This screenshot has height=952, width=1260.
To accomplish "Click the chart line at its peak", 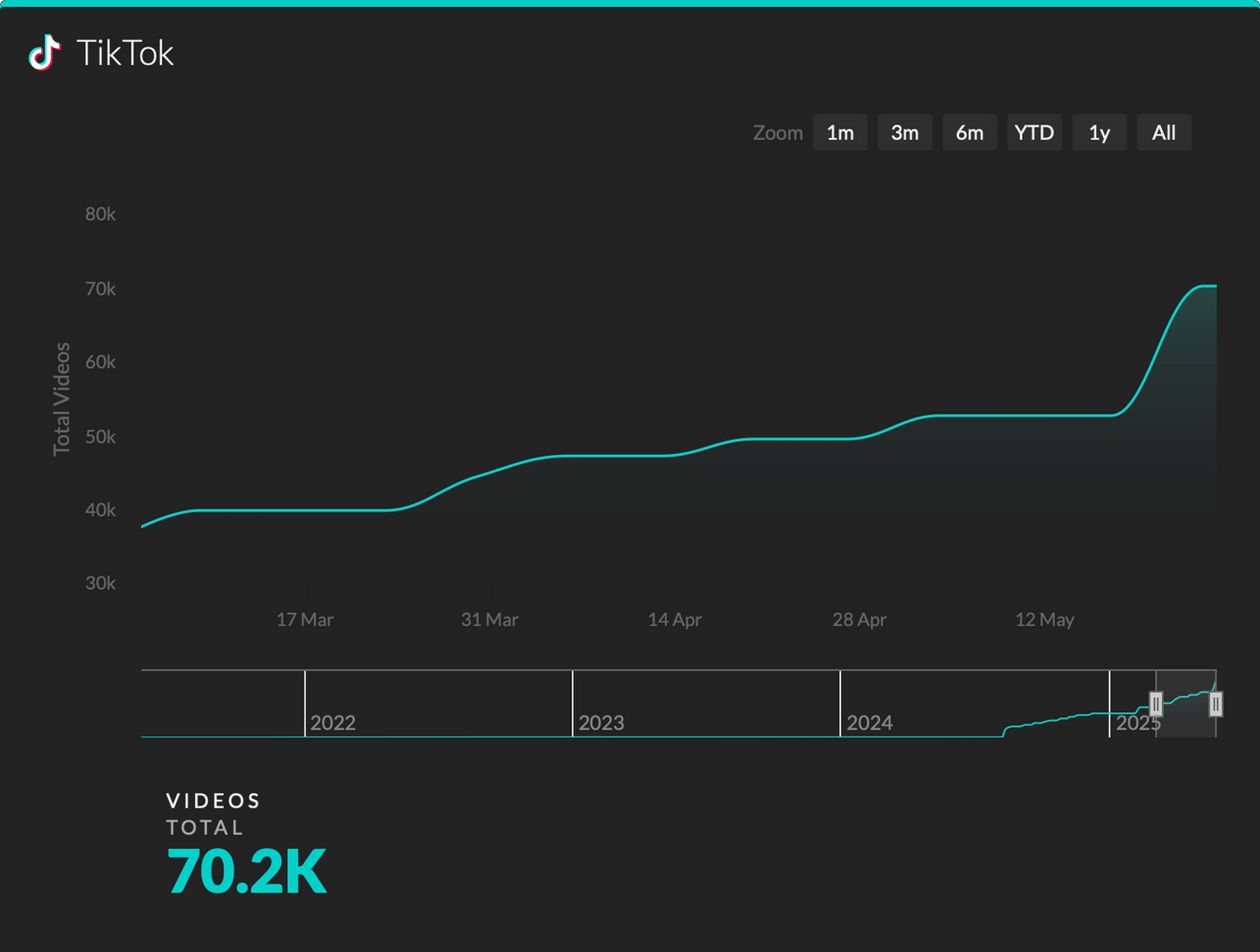I will (x=1207, y=285).
